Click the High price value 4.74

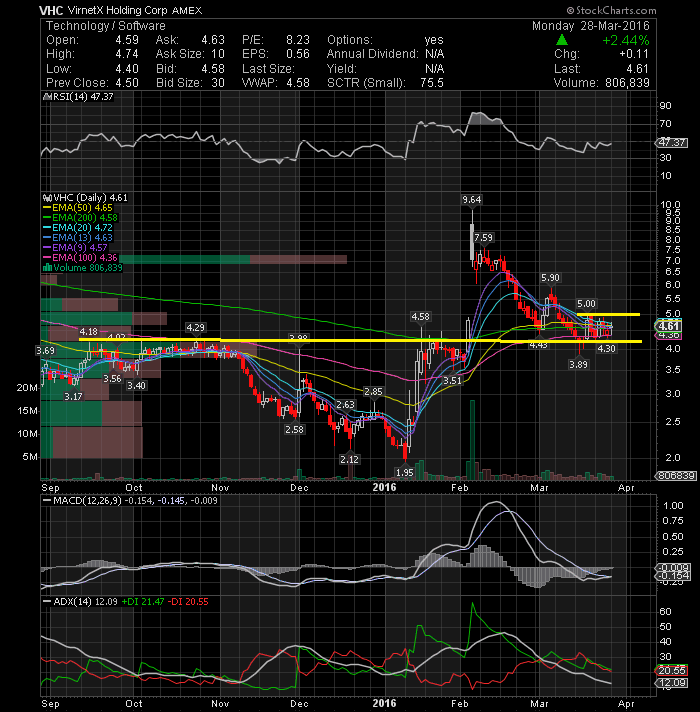tap(127, 54)
